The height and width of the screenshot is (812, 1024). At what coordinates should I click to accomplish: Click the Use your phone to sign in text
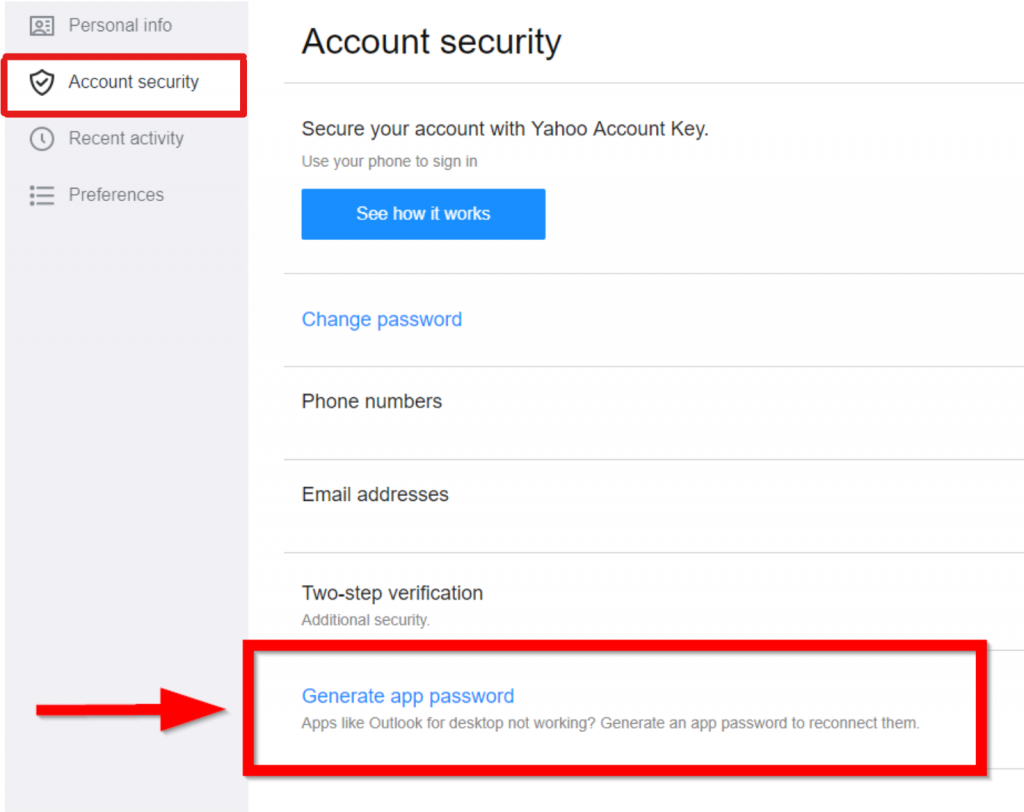(389, 161)
